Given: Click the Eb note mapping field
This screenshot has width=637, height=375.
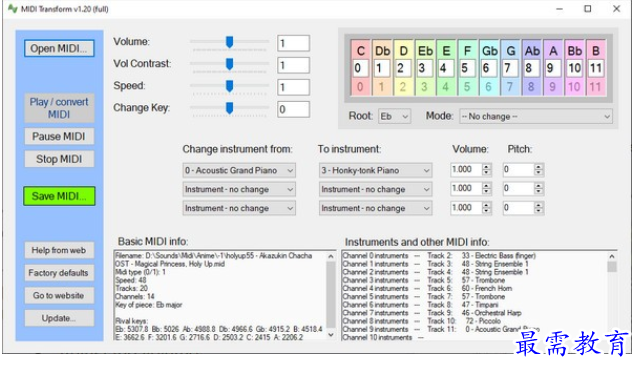Looking at the screenshot, I should (425, 68).
